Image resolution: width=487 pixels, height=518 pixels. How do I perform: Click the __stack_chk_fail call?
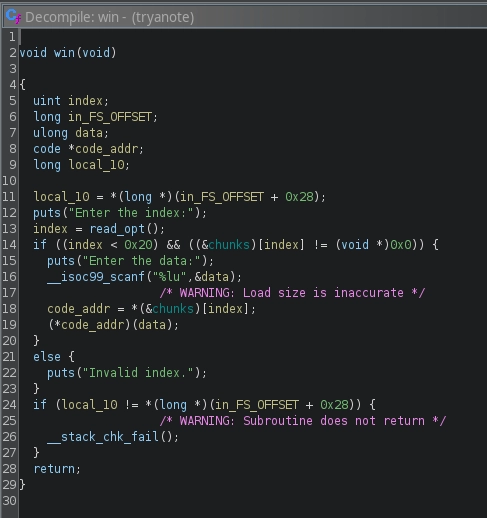point(103,437)
